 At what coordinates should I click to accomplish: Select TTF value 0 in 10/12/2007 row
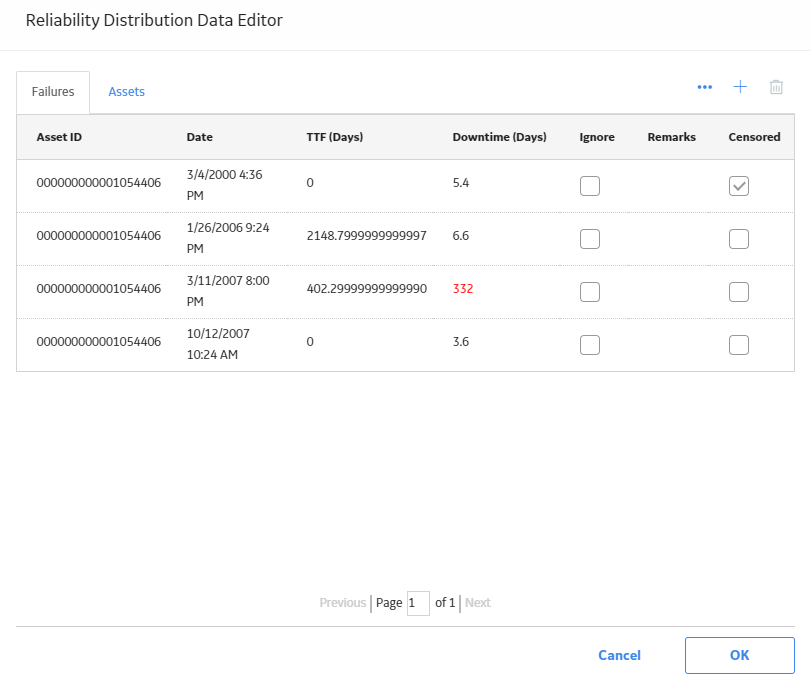tap(310, 342)
